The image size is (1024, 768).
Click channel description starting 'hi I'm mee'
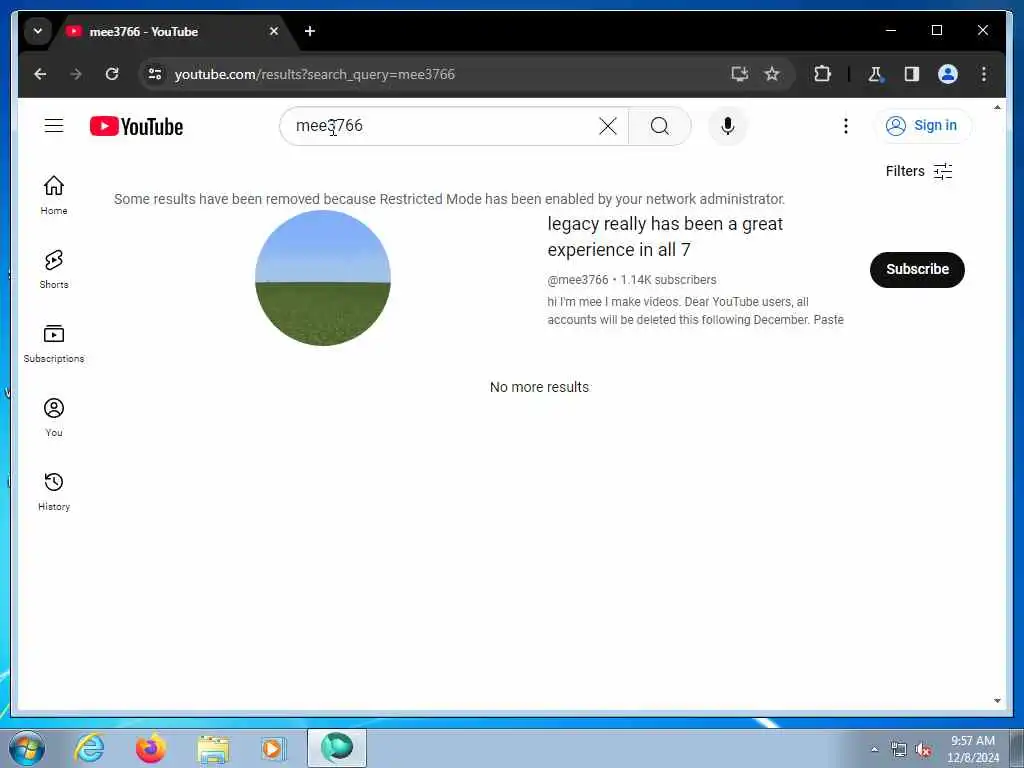696,311
